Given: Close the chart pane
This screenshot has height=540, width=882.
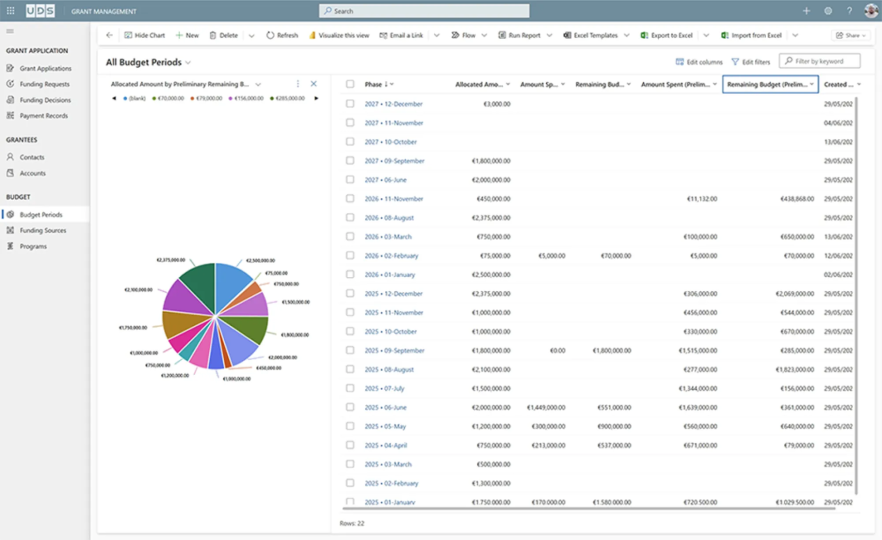Looking at the screenshot, I should 314,84.
